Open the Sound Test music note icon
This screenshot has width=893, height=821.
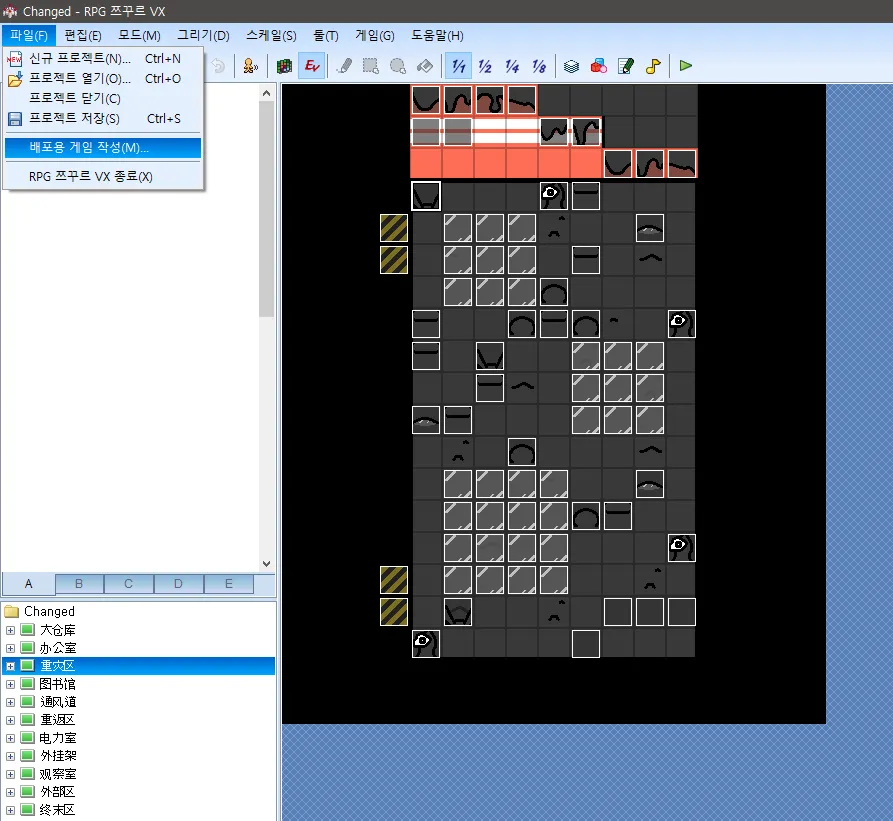point(653,66)
